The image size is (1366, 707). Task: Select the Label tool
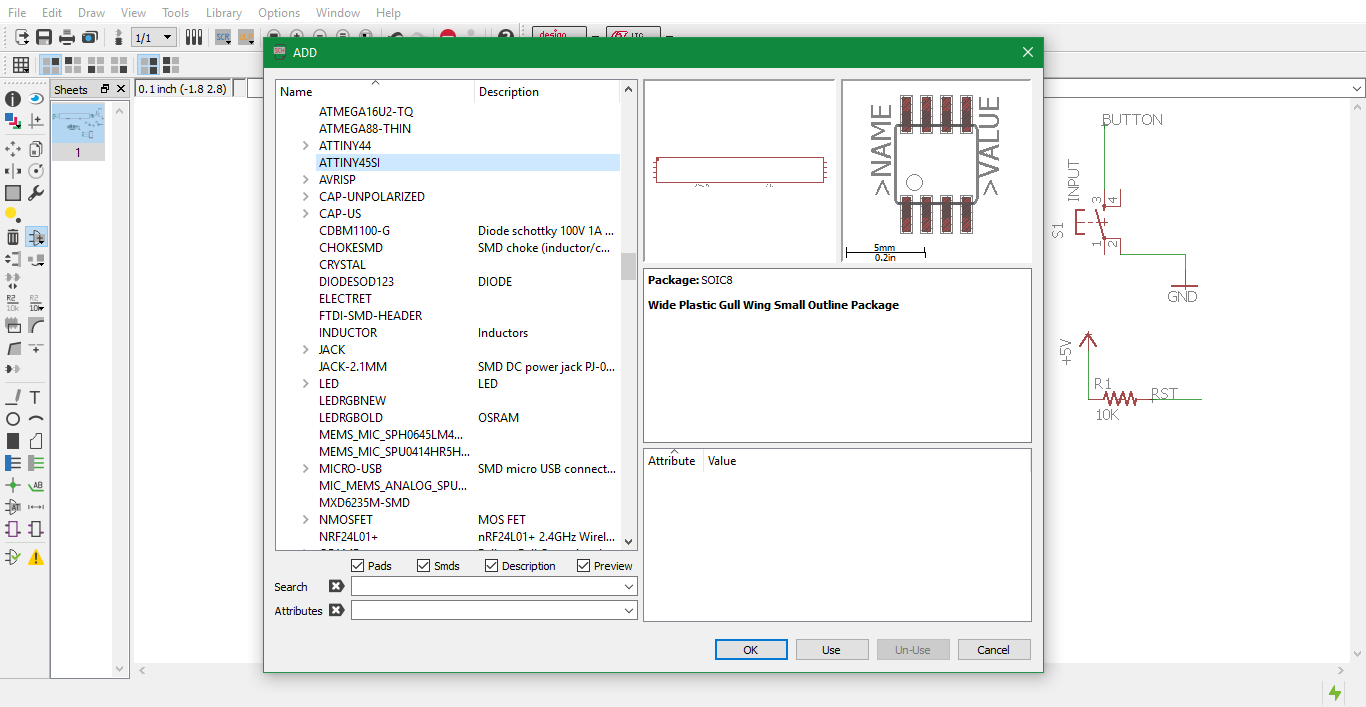36,485
